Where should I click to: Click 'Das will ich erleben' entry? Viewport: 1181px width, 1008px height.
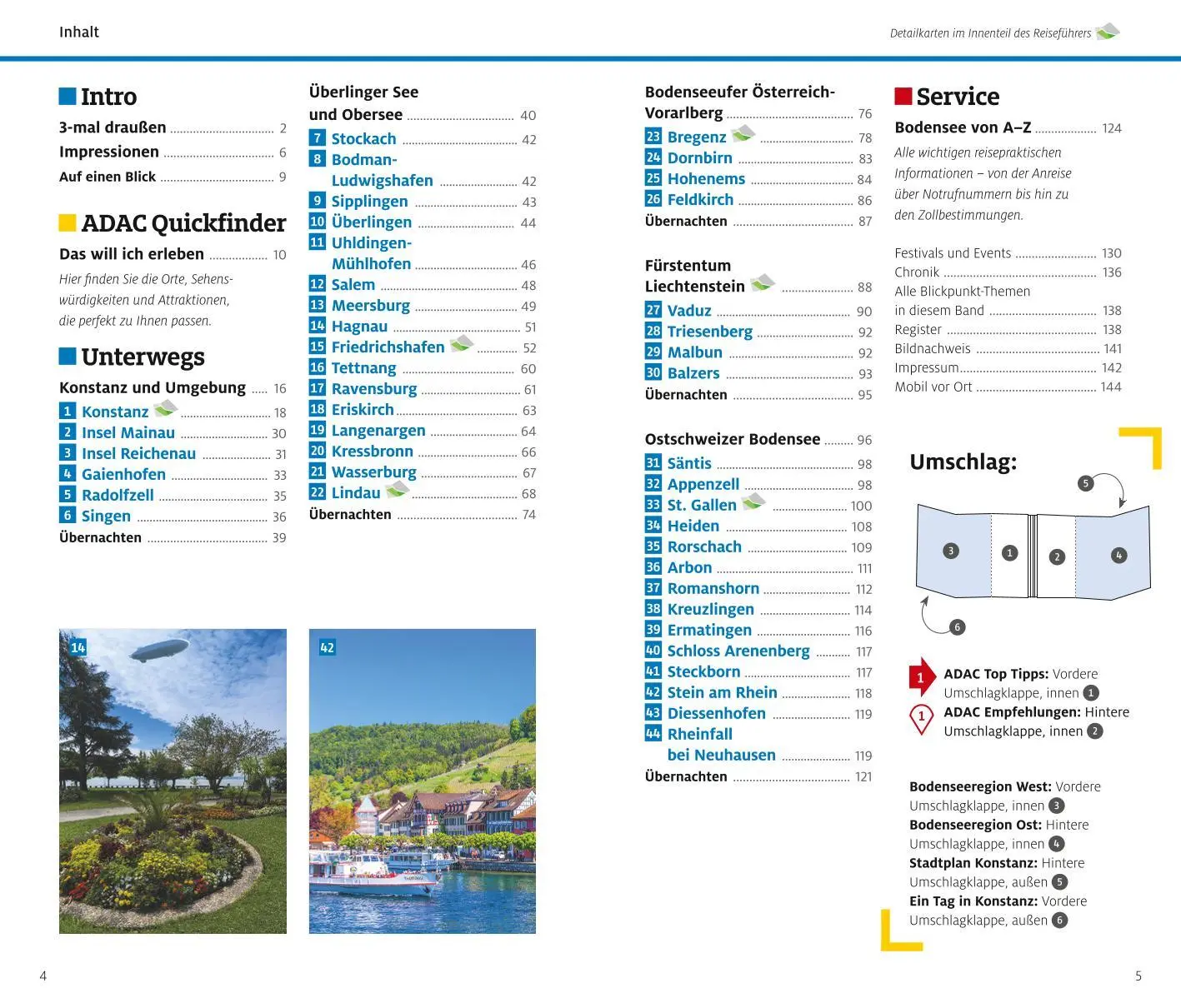[x=173, y=254]
